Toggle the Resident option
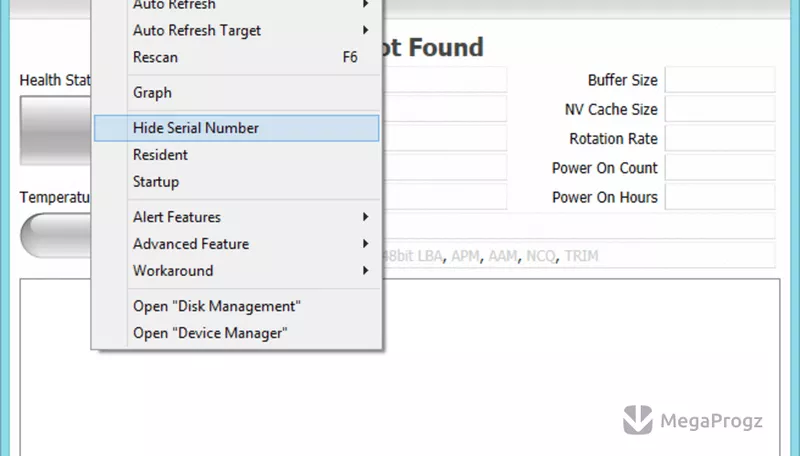This screenshot has height=456, width=800. (237, 155)
